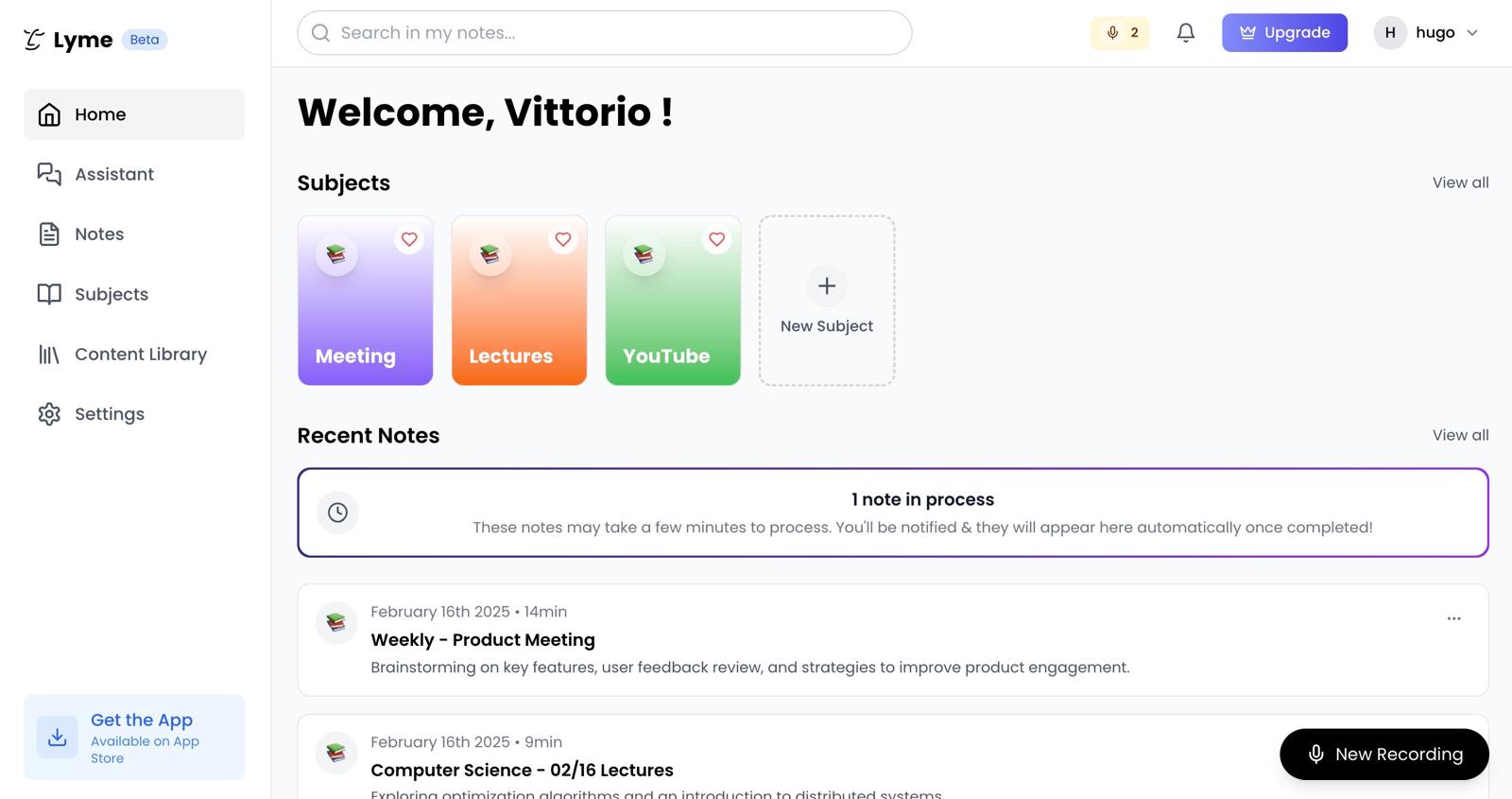1512x799 pixels.
Task: Toggle favorite heart on Lectures subject
Action: (563, 240)
